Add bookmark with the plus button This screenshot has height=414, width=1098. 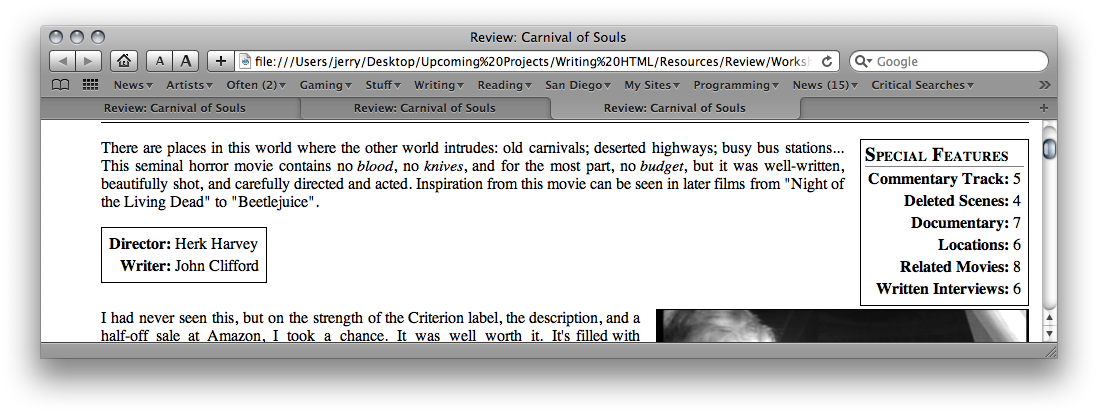[x=221, y=62]
